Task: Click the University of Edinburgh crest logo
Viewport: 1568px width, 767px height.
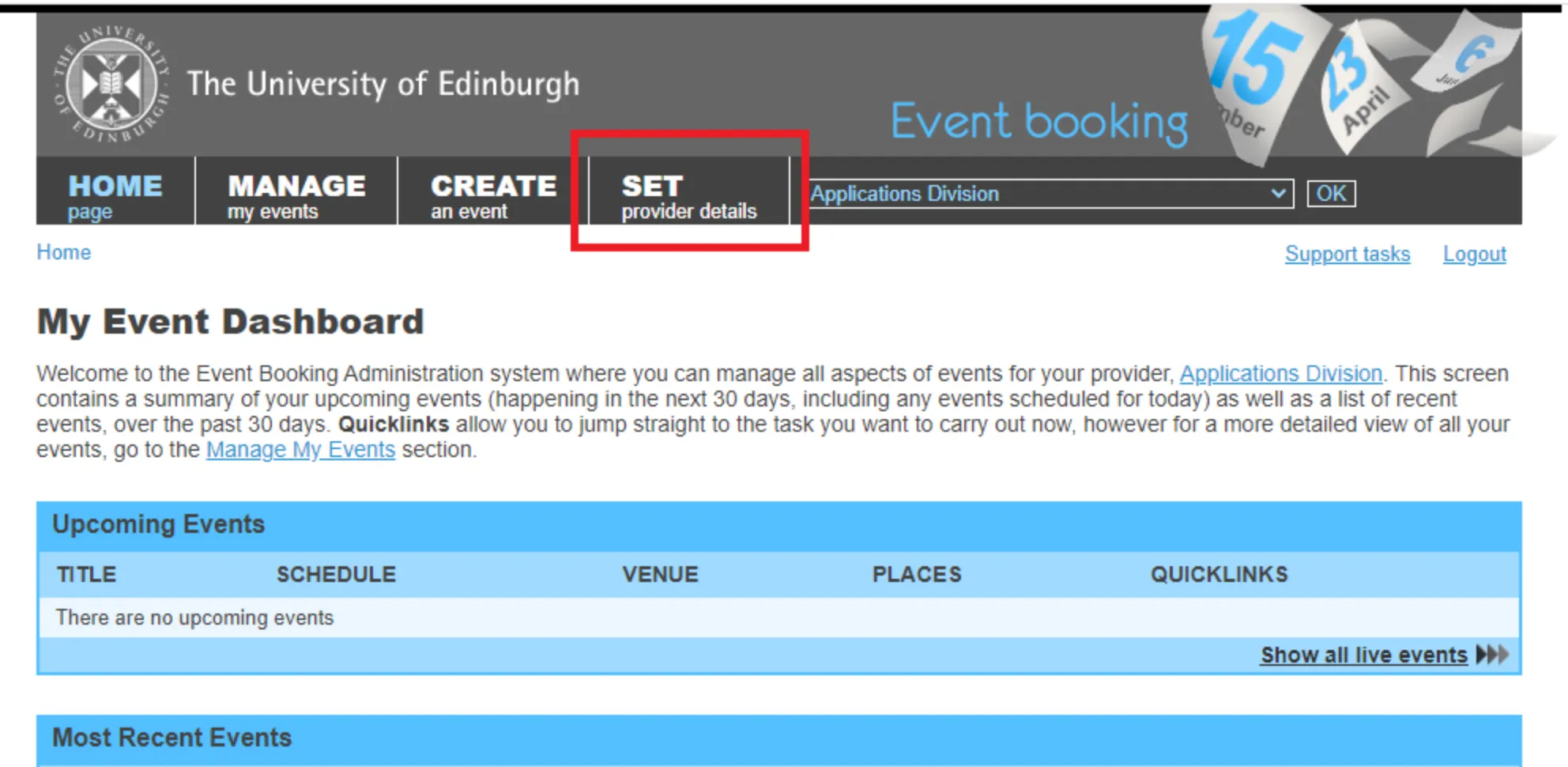Action: [111, 85]
